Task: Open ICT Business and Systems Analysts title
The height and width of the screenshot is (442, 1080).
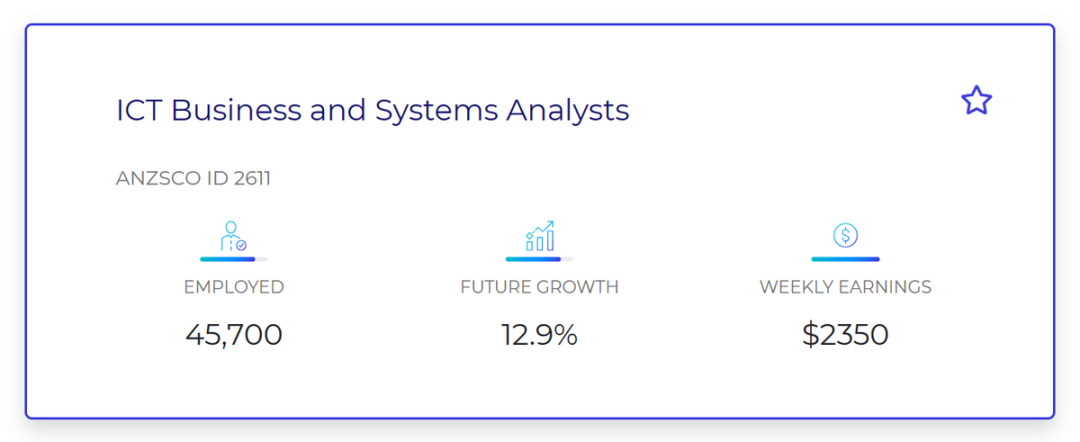Action: point(373,111)
